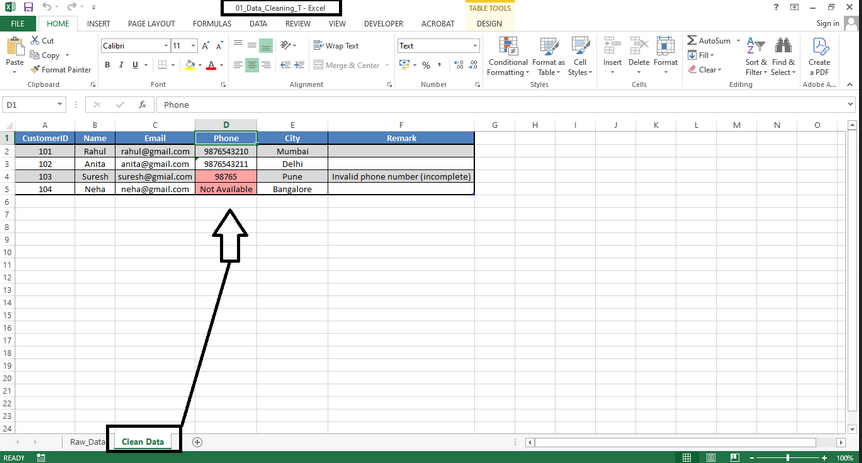Viewport: 862px width, 463px height.
Task: Click the Conditional Formatting icon
Action: pyautogui.click(x=508, y=48)
